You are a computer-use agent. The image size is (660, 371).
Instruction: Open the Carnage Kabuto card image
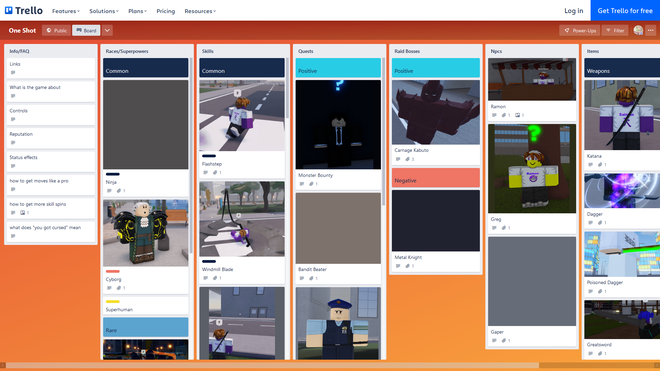[436, 112]
